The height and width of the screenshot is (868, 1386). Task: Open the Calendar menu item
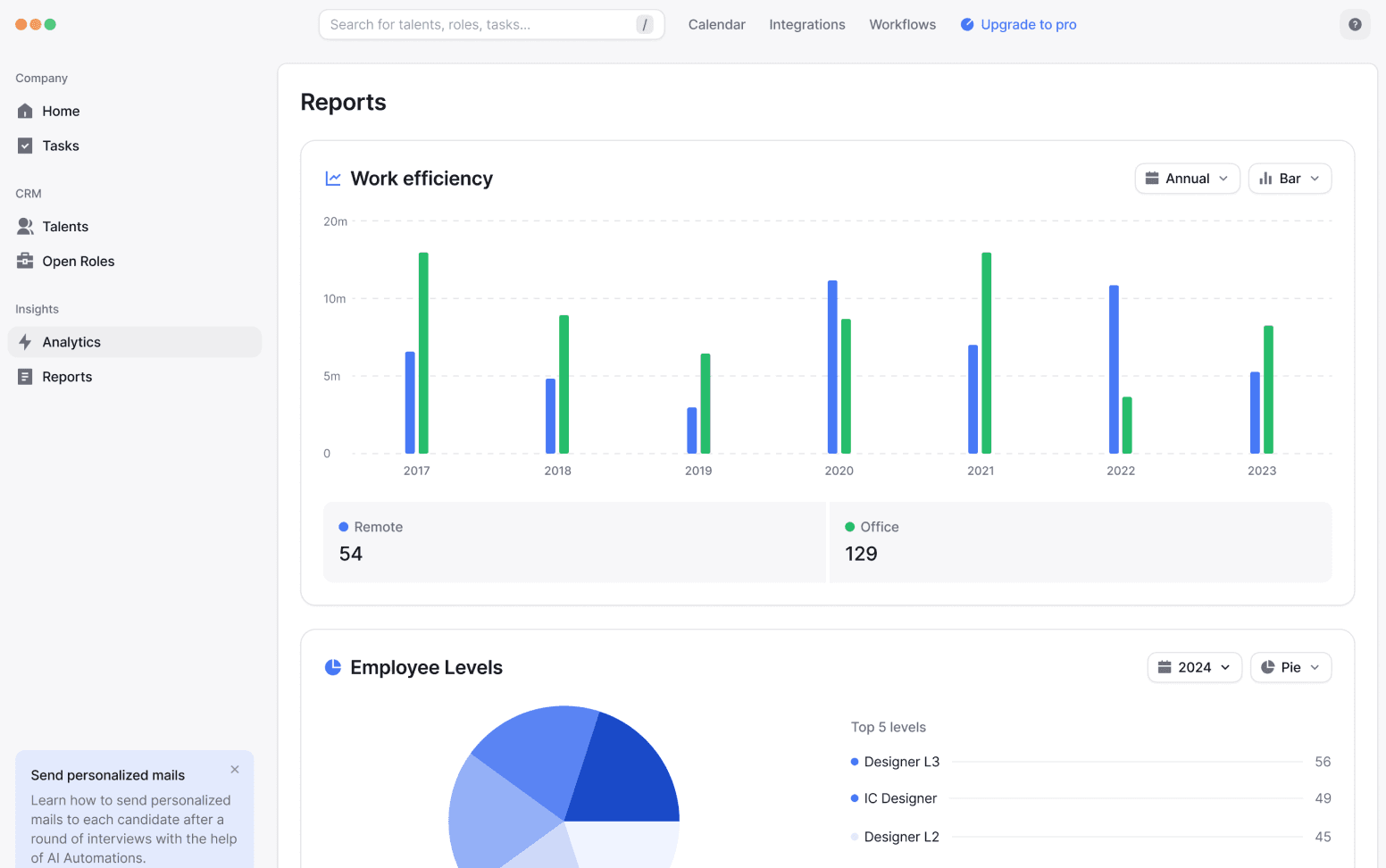(716, 25)
